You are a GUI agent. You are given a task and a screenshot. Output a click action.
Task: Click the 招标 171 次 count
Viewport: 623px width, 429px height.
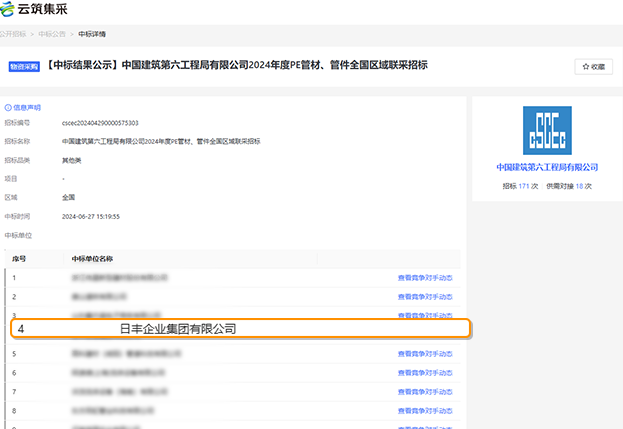pyautogui.click(x=521, y=186)
